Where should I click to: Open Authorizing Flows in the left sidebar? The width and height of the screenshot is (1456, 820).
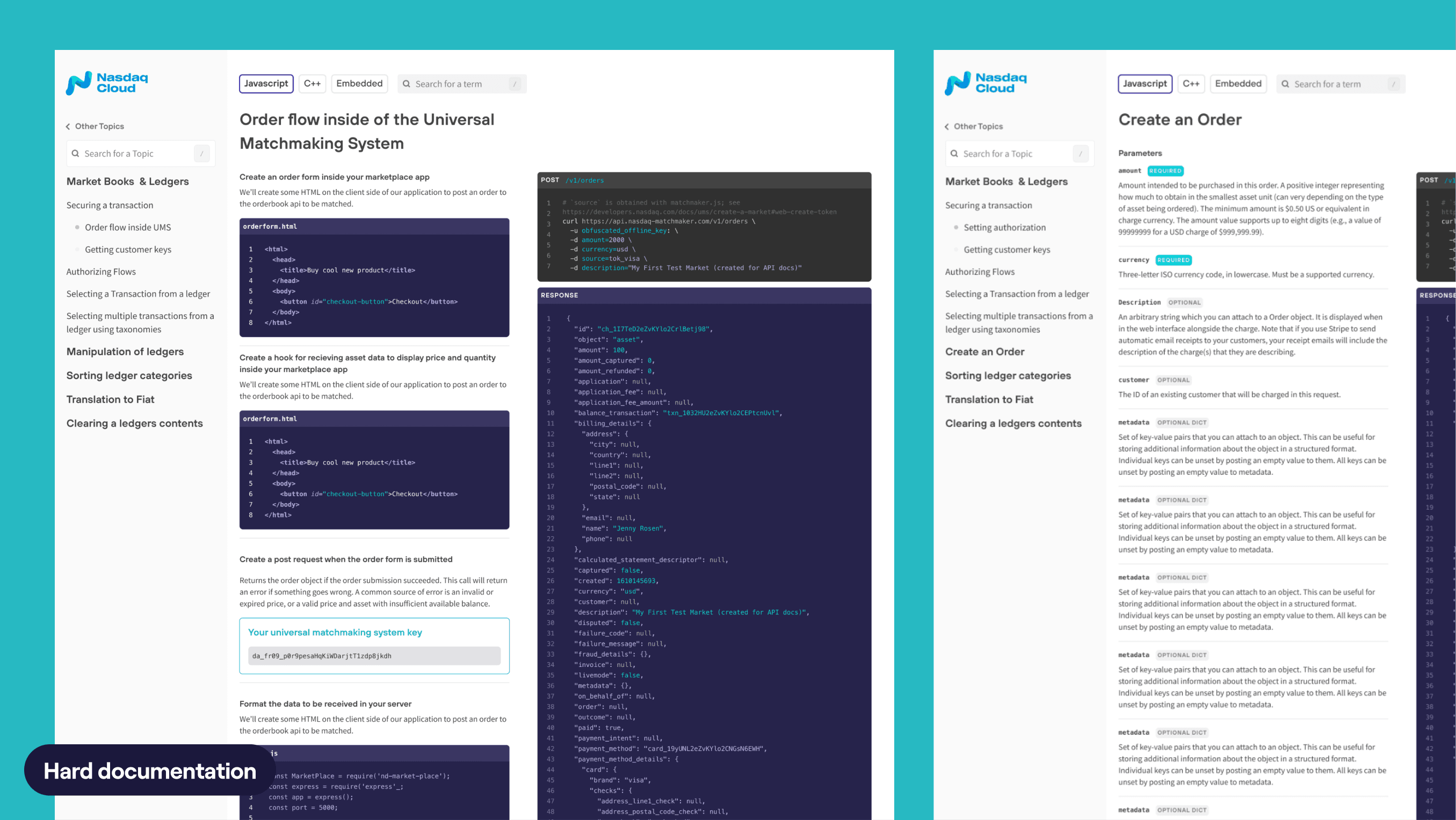point(101,271)
